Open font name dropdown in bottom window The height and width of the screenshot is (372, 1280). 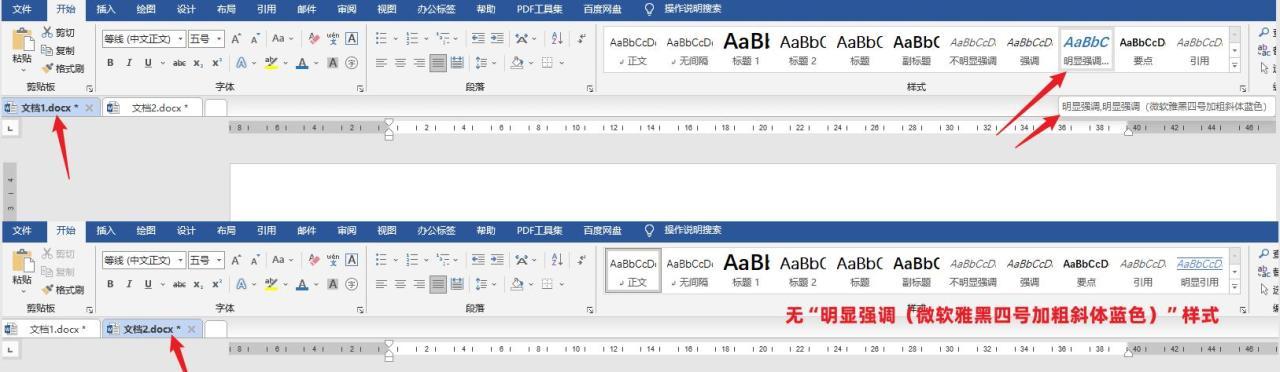(x=180, y=260)
